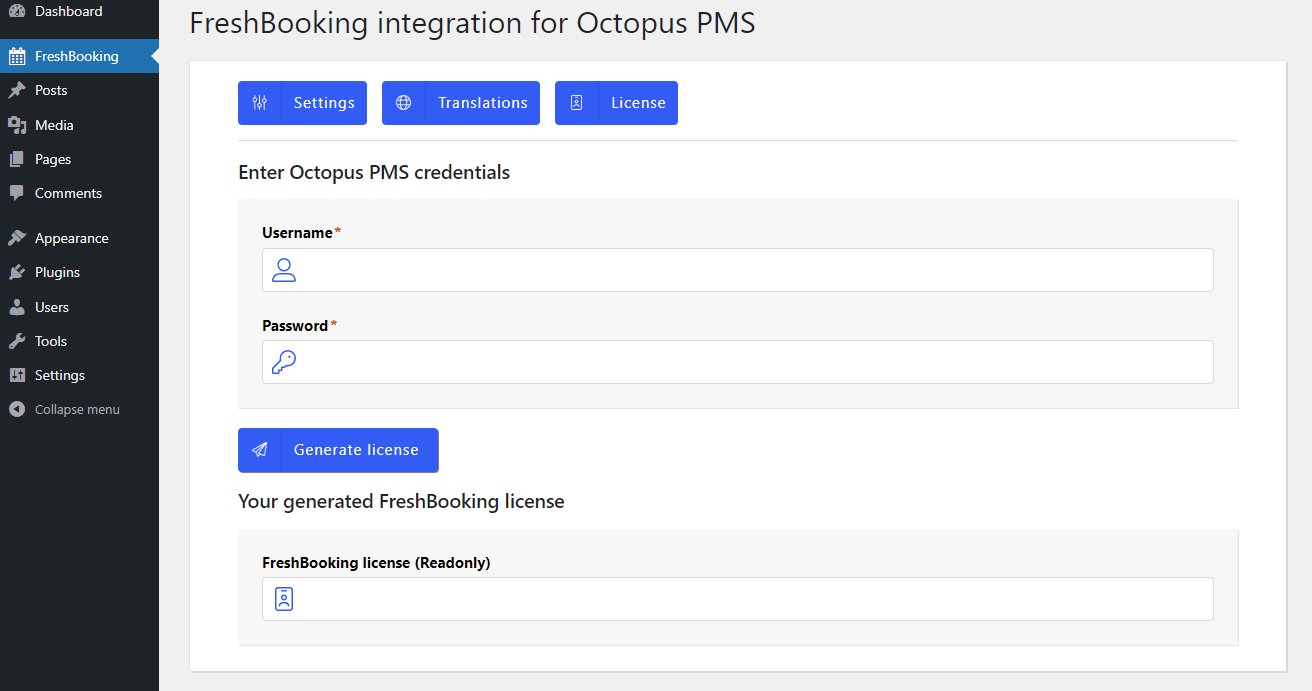
Task: Click the key icon inside Password field
Action: pyautogui.click(x=284, y=362)
